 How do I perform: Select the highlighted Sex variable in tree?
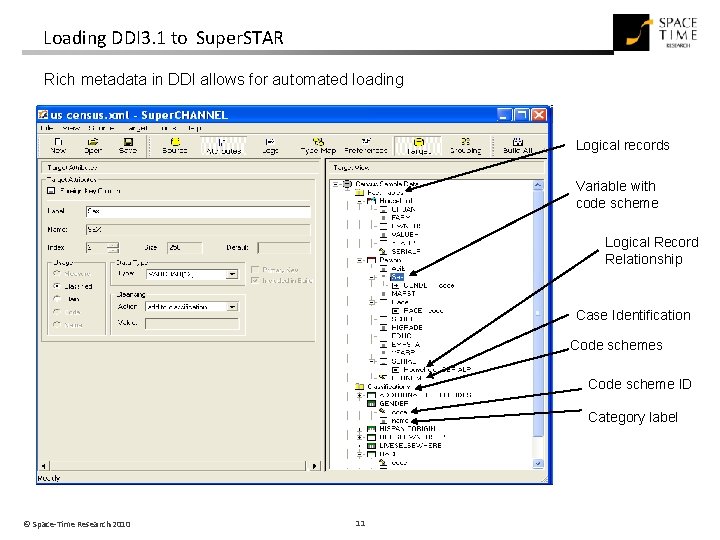[x=397, y=277]
